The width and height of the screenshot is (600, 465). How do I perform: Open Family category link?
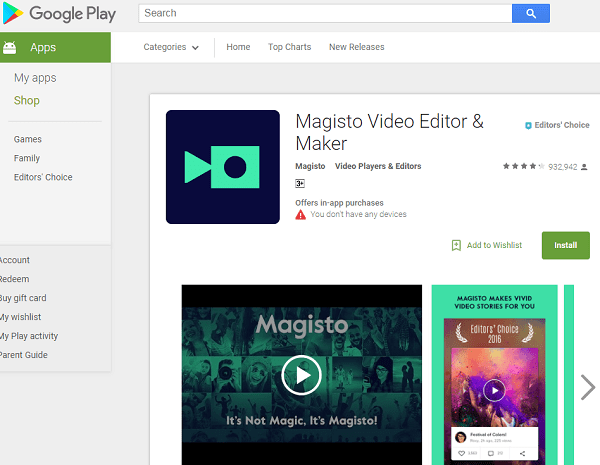(x=27, y=158)
